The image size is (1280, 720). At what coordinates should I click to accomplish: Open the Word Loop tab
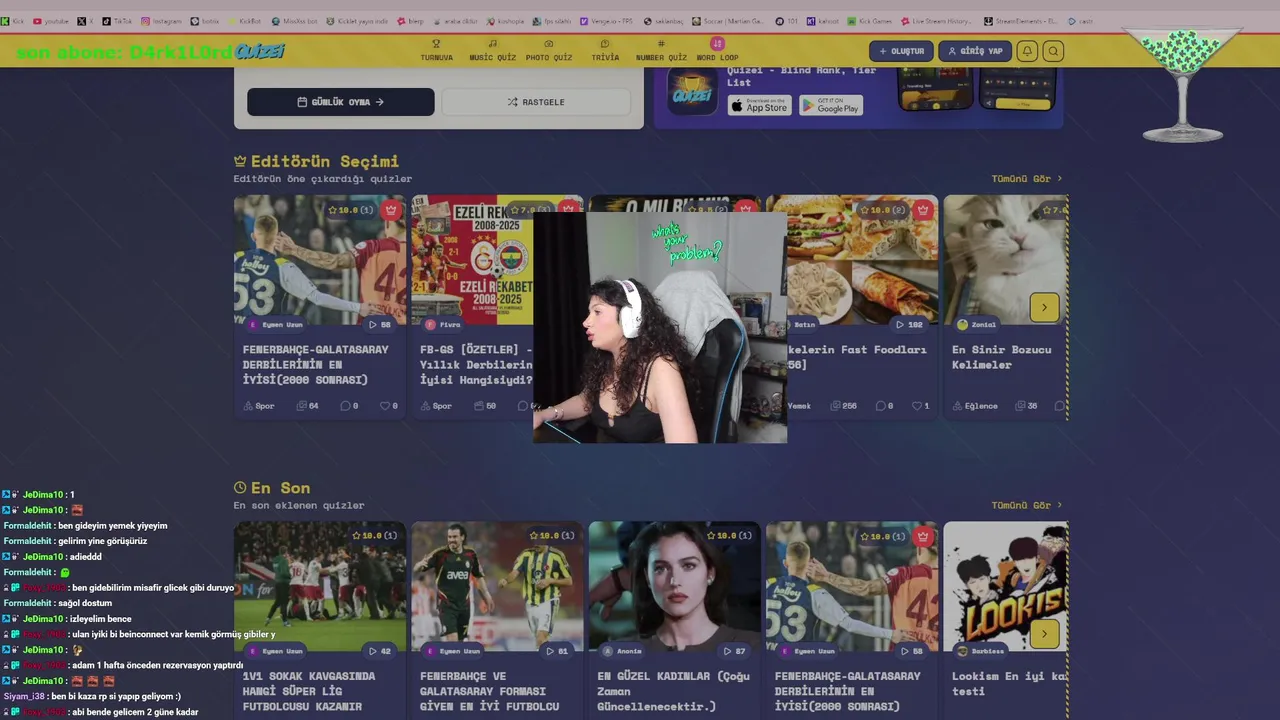click(x=717, y=50)
